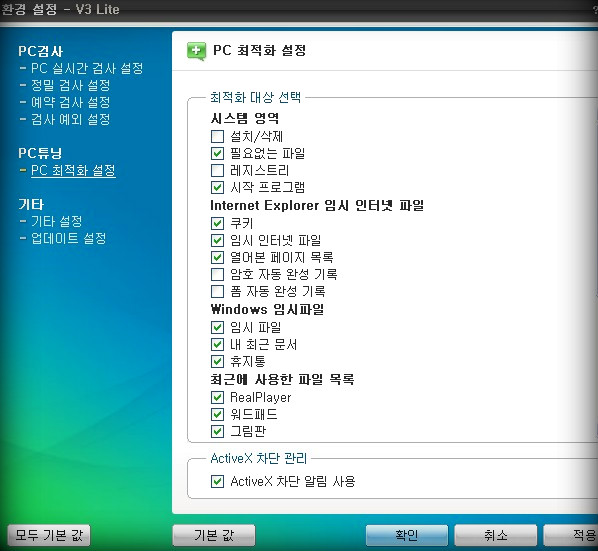Disable ActiveX 차단 알림 사용 checkbox

point(217,481)
